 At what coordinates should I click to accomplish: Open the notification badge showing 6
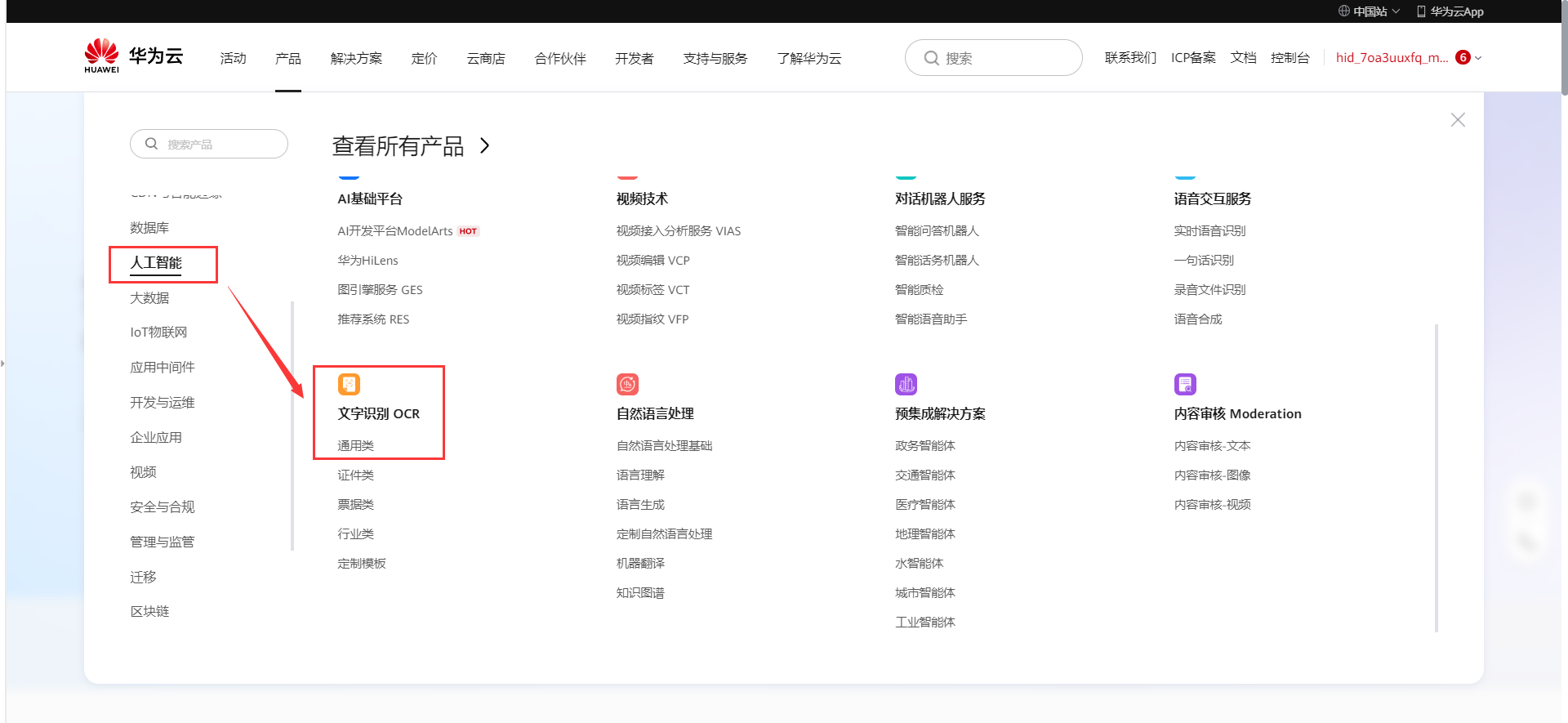1463,57
